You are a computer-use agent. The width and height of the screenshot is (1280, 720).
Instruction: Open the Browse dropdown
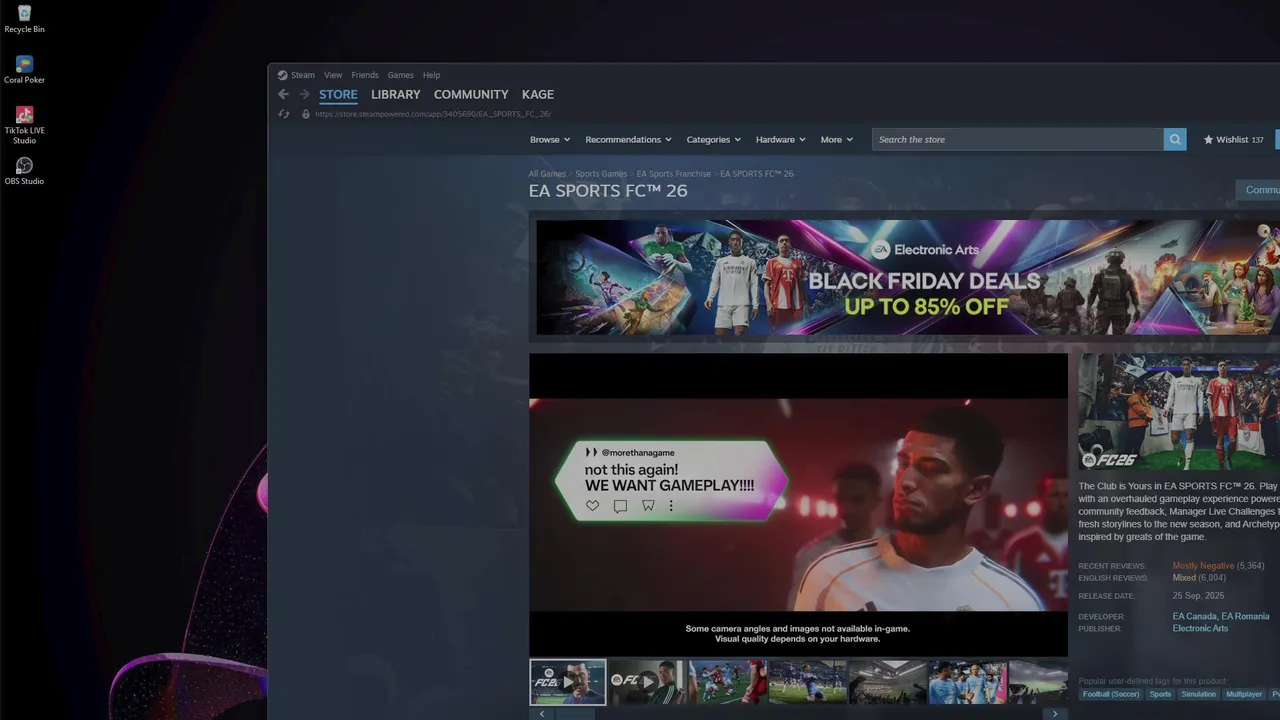(550, 140)
